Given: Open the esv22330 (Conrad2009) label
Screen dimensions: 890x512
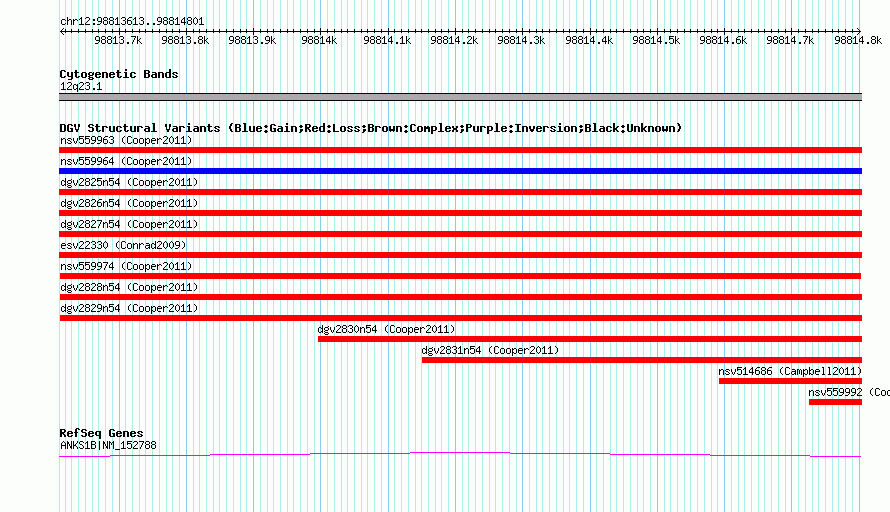Looking at the screenshot, I should coord(123,245).
